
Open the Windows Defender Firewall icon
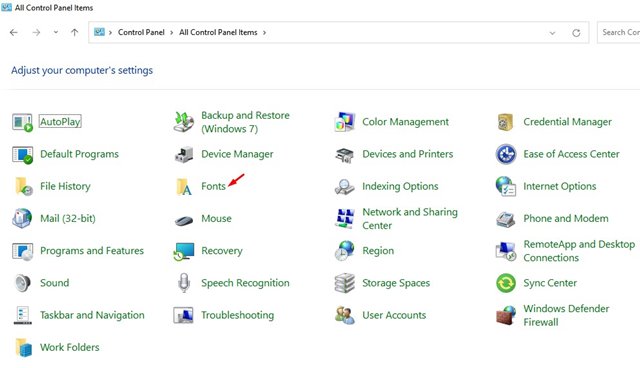click(506, 315)
